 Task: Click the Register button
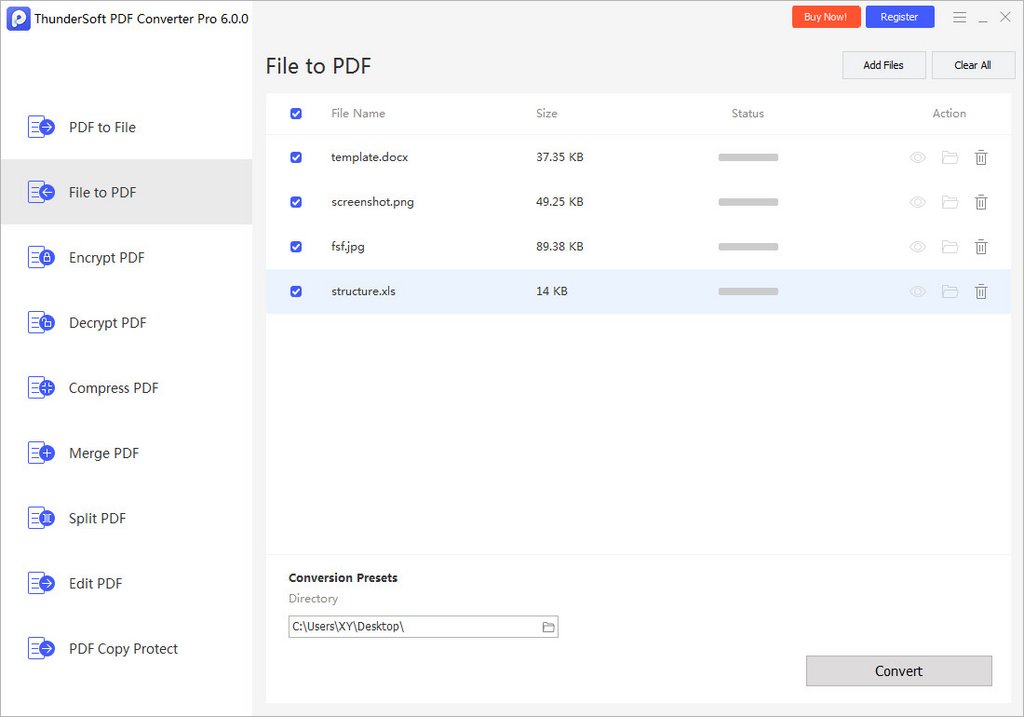(x=899, y=17)
